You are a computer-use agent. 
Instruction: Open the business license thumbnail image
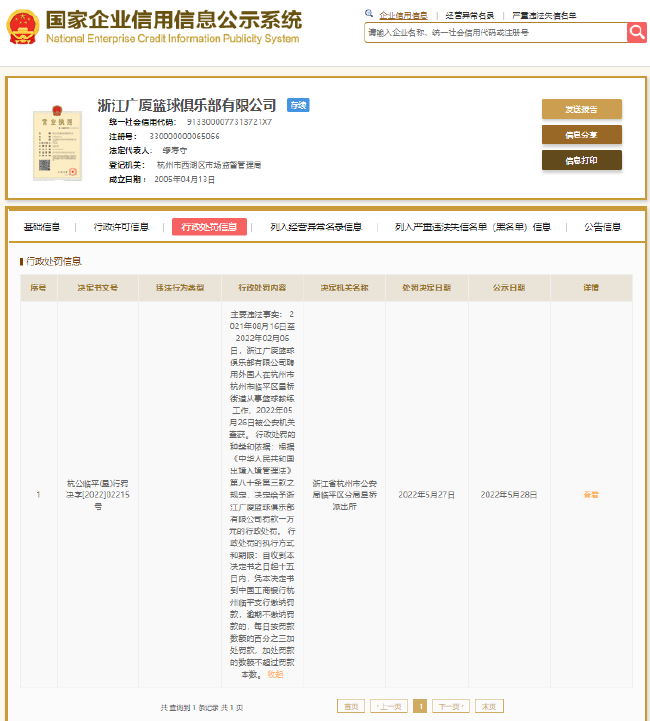[57, 143]
